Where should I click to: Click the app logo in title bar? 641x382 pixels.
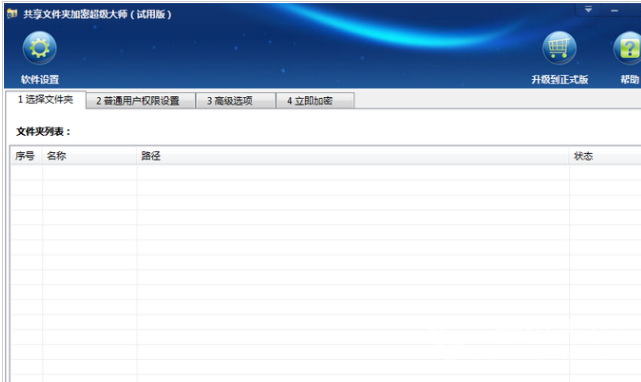tap(12, 14)
